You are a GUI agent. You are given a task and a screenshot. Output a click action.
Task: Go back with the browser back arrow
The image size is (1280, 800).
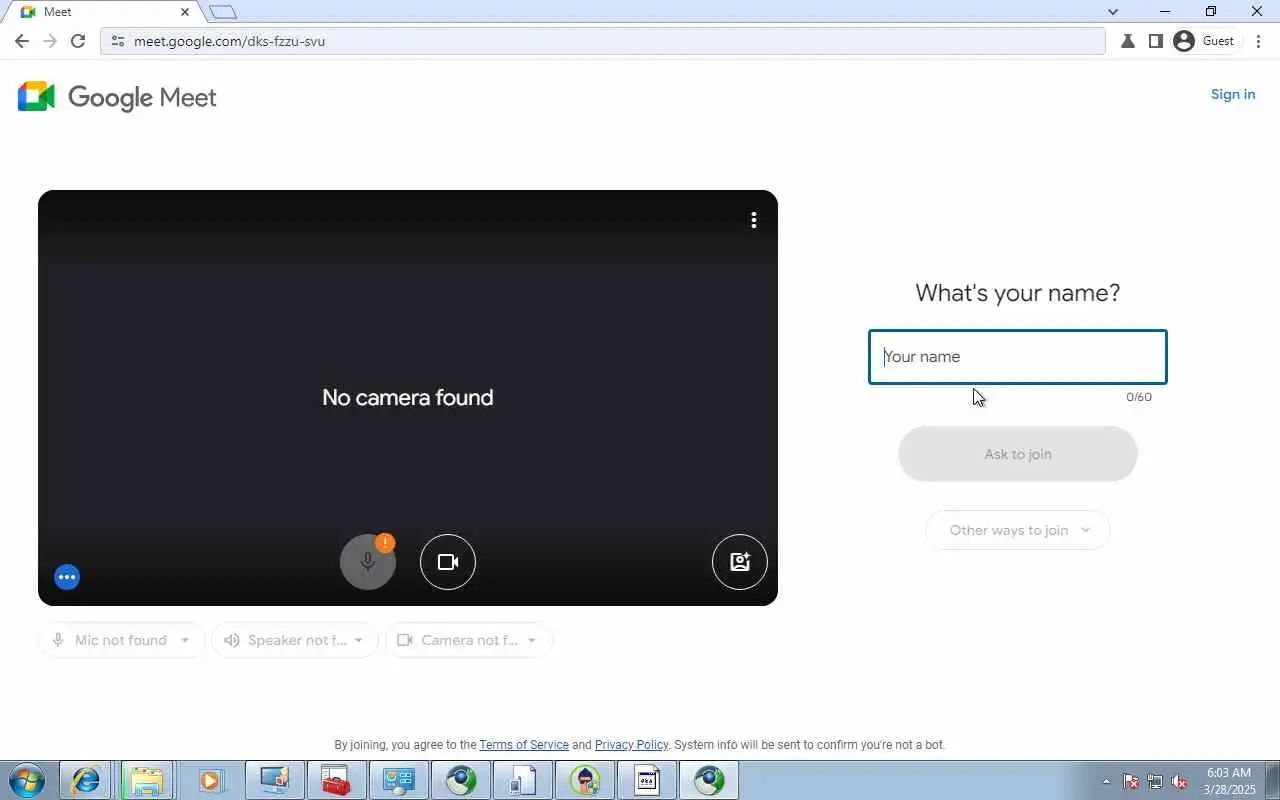[x=22, y=41]
